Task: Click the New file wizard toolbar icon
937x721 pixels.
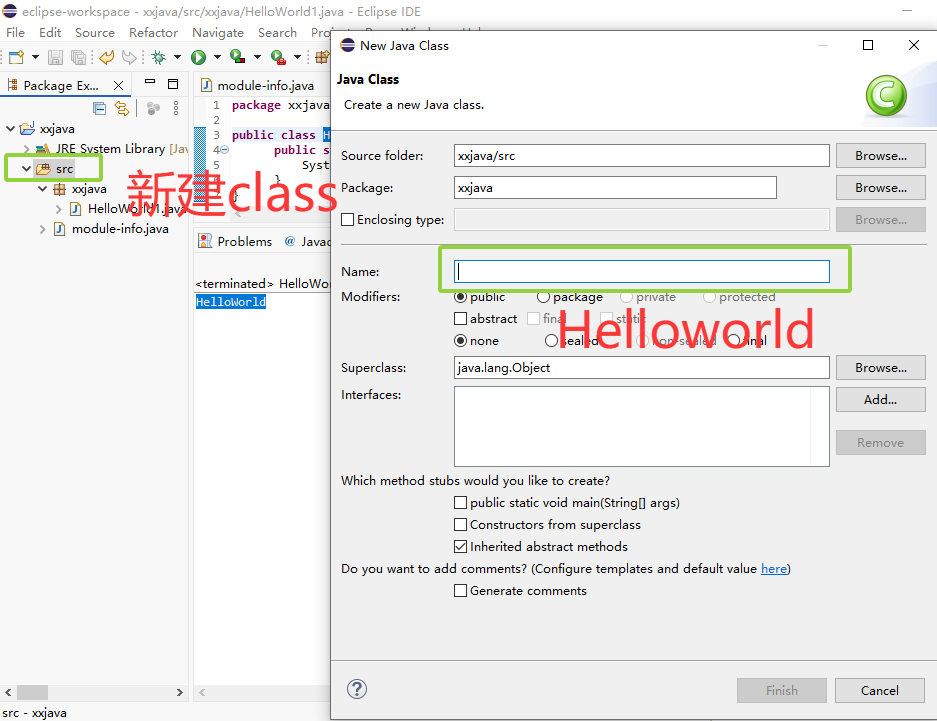Action: point(17,57)
